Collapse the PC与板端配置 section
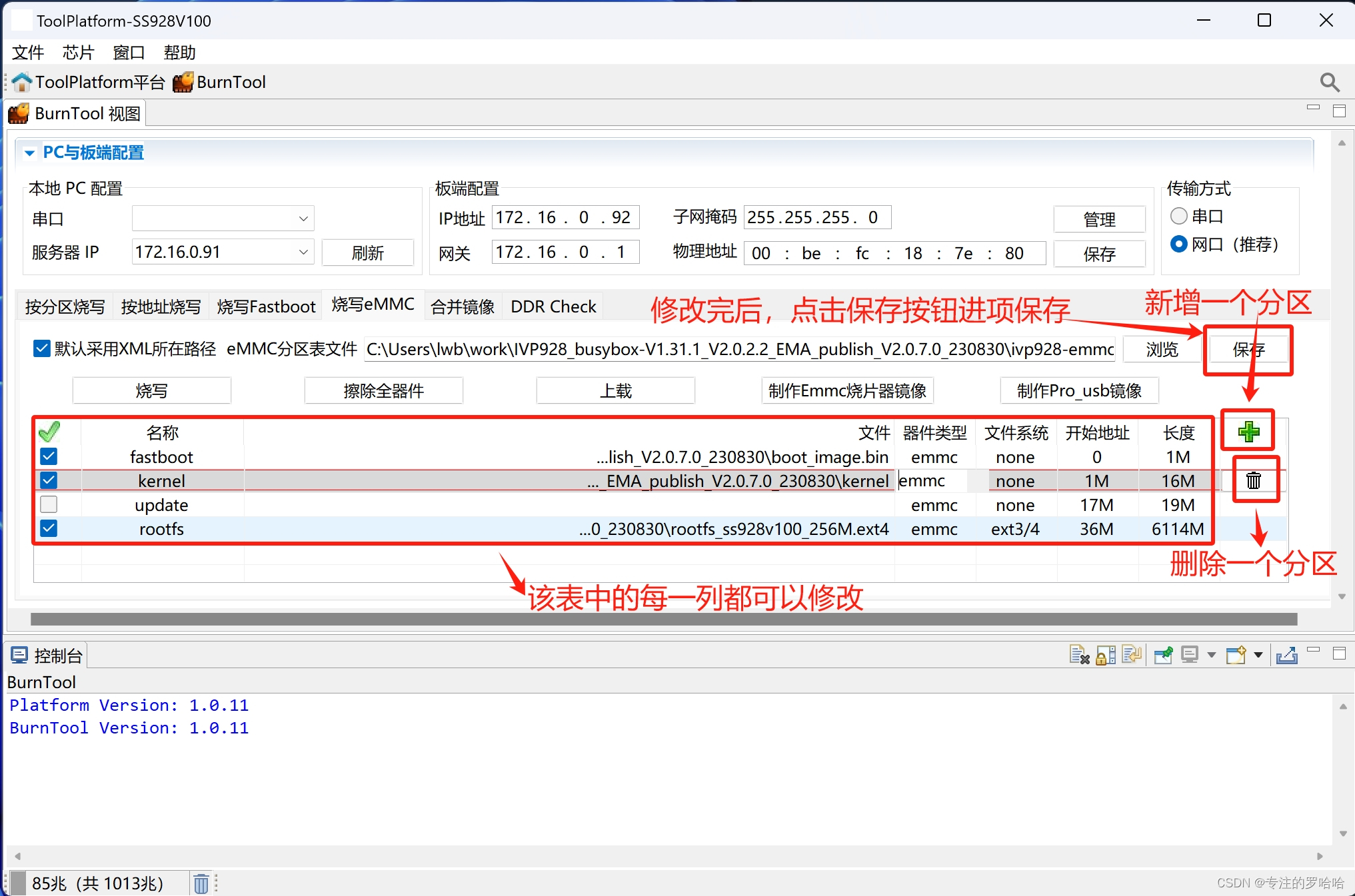The width and height of the screenshot is (1355, 896). 29,153
